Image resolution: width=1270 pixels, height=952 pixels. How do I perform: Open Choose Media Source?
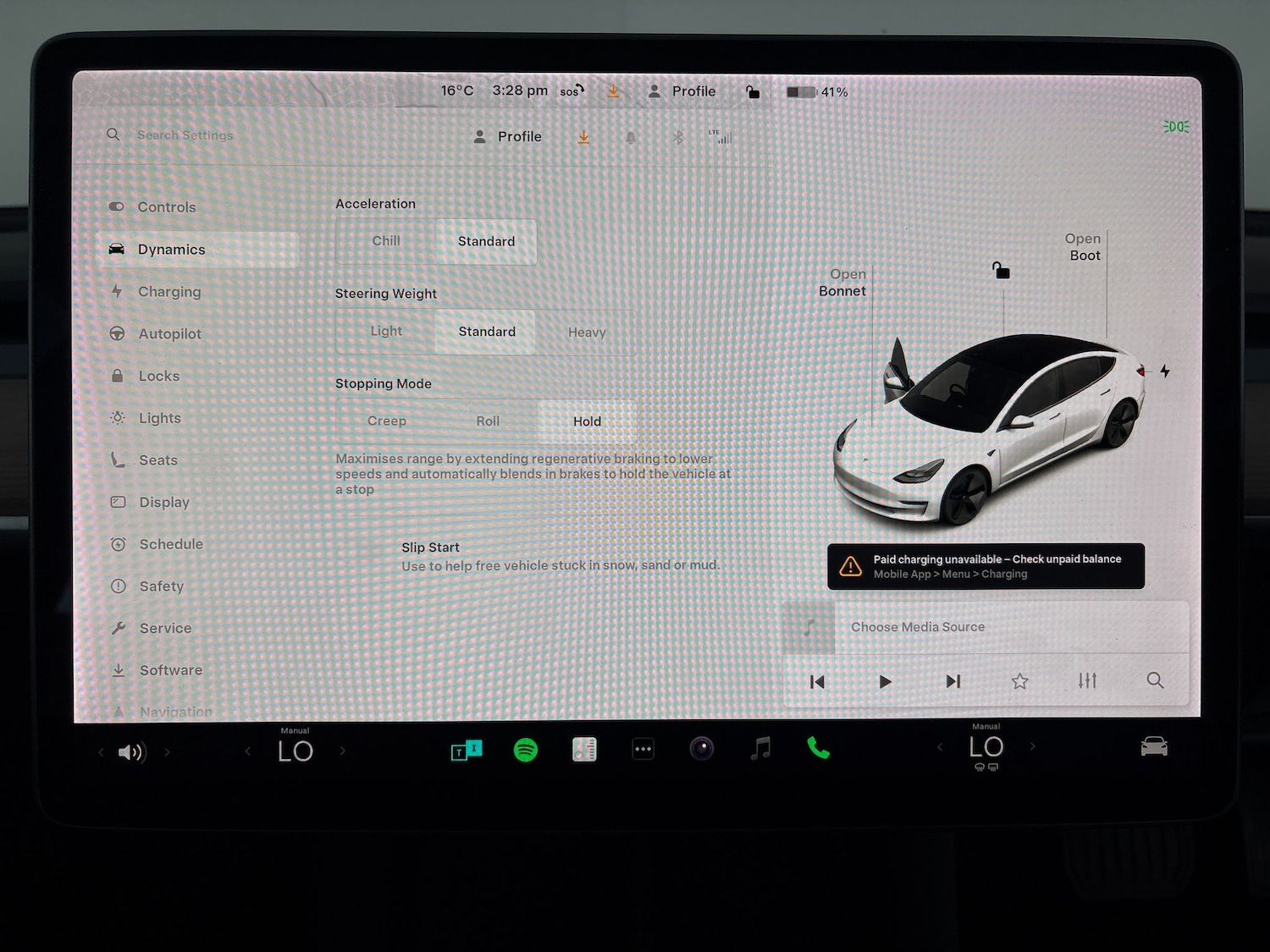tap(918, 627)
